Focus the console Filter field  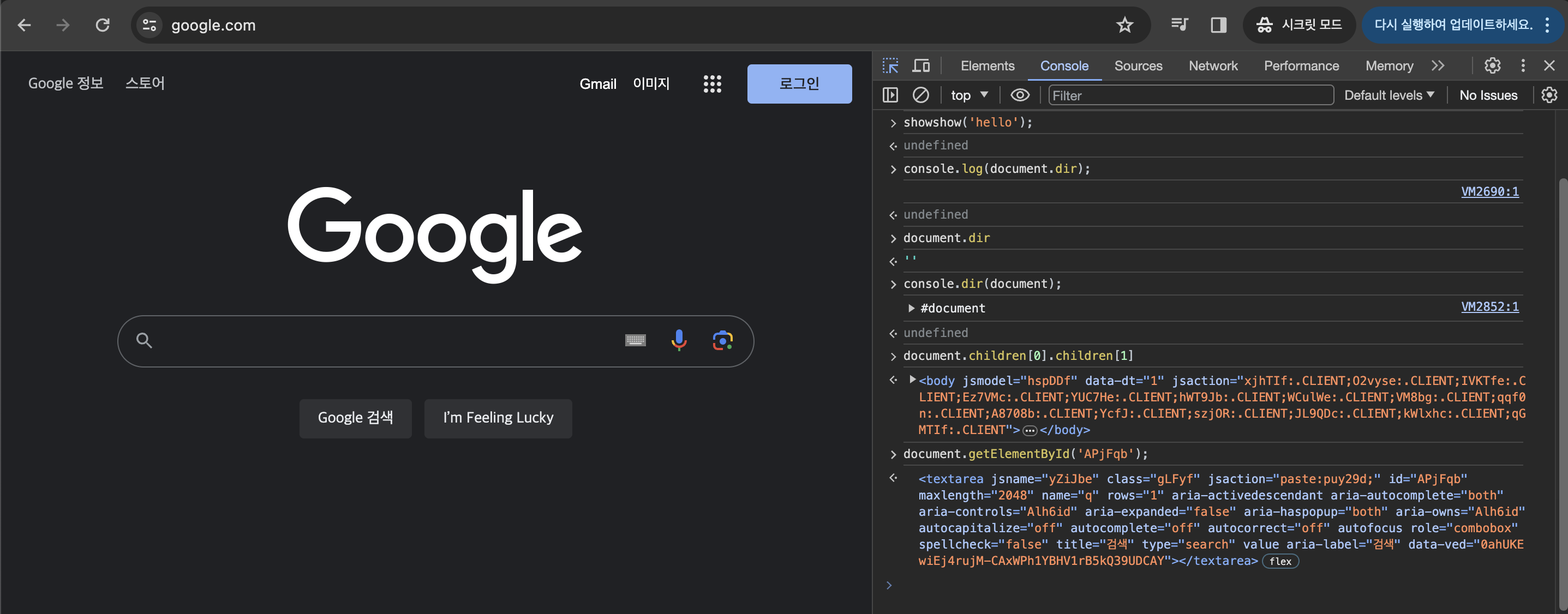click(1190, 95)
